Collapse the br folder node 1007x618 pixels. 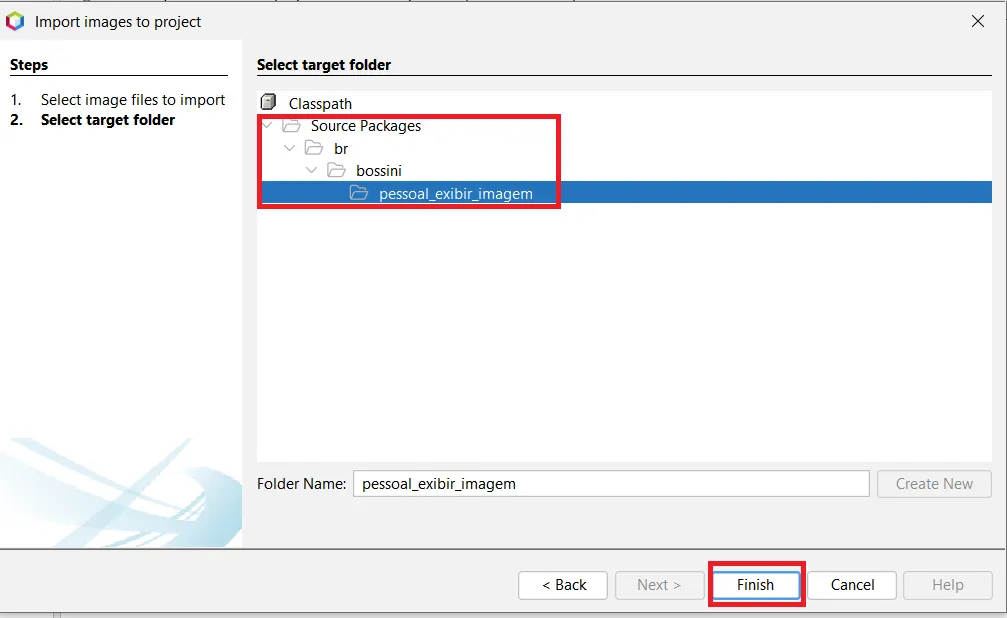click(290, 148)
